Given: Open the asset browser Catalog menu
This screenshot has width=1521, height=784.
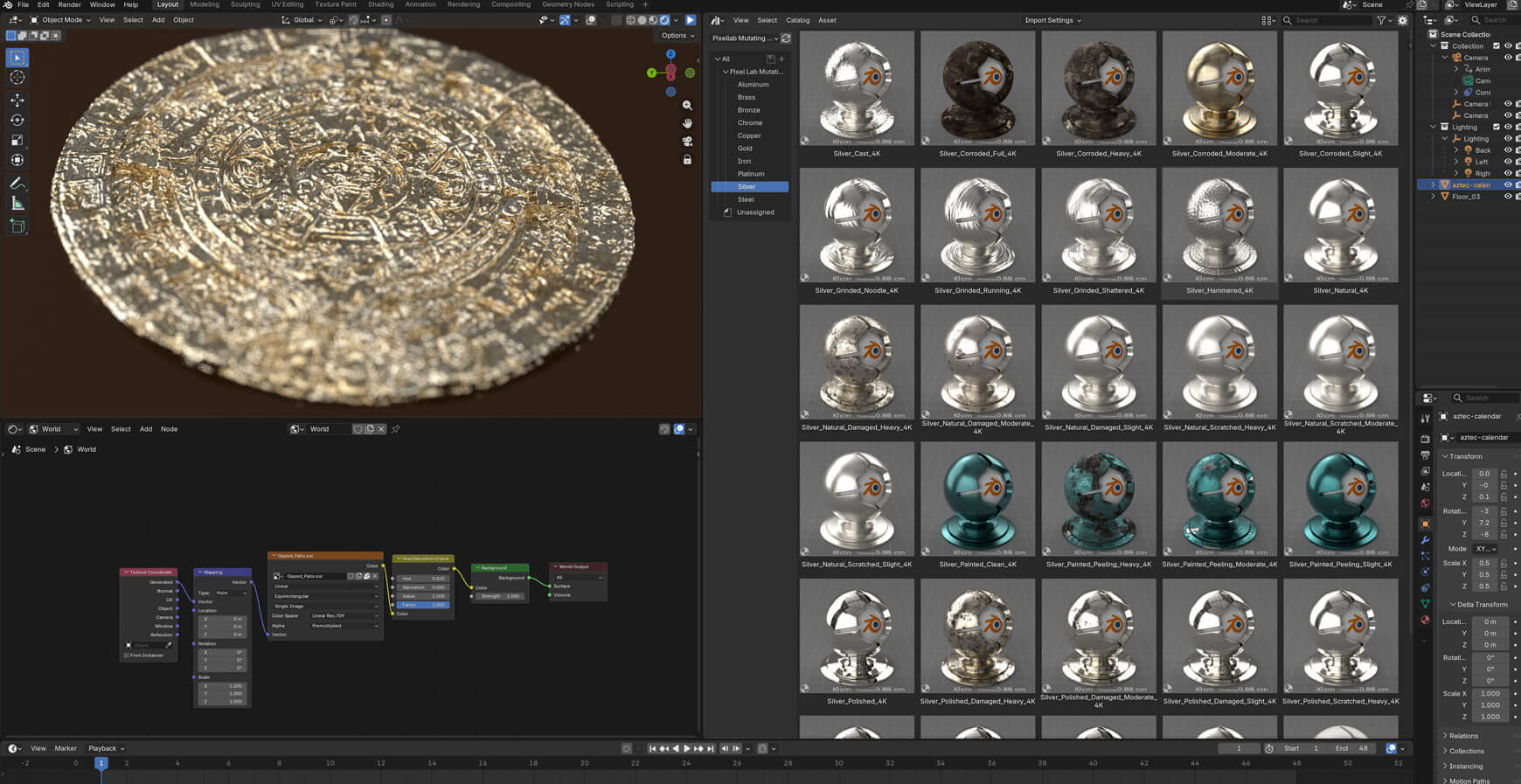Looking at the screenshot, I should (x=797, y=20).
